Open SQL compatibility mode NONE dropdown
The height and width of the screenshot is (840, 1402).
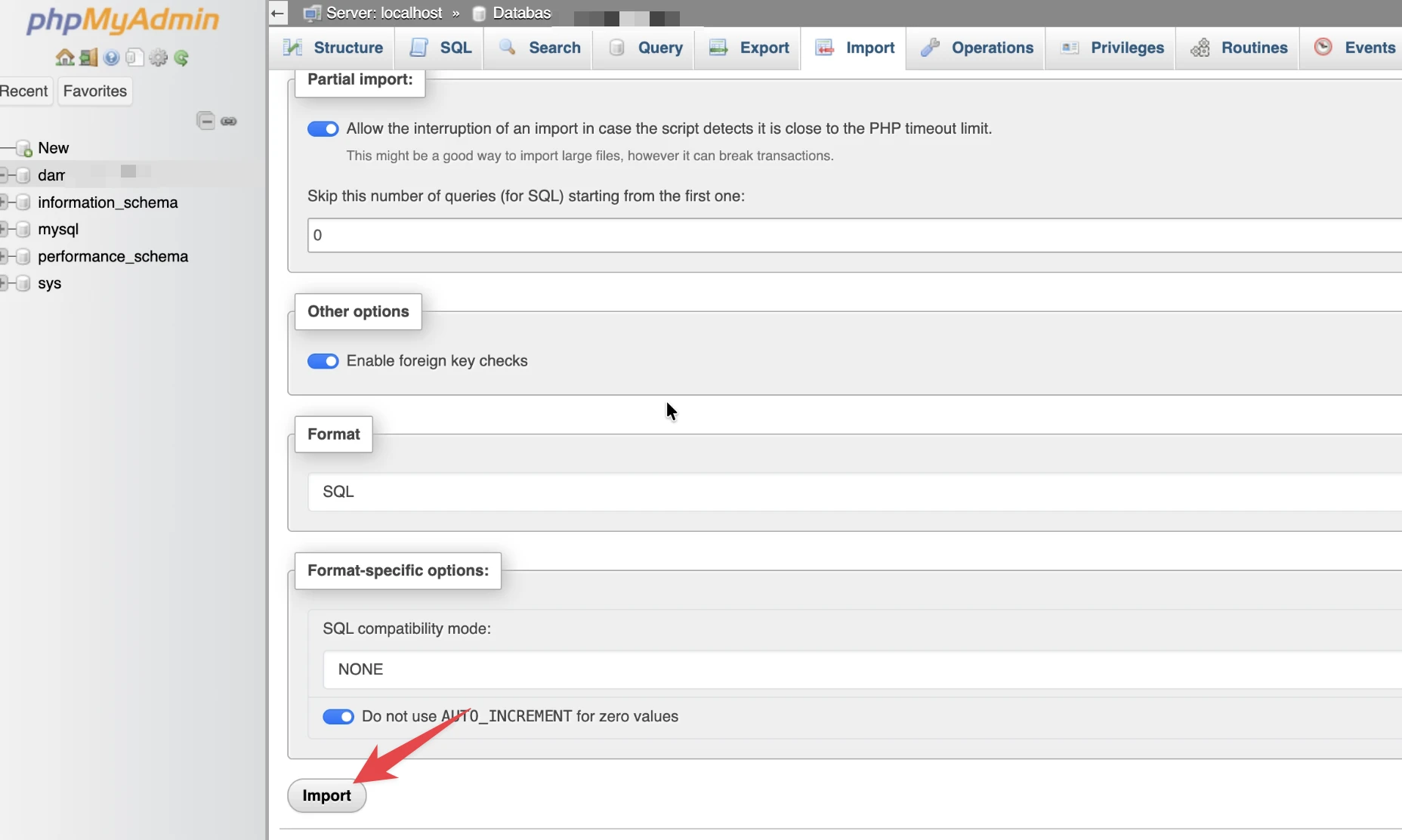(862, 670)
